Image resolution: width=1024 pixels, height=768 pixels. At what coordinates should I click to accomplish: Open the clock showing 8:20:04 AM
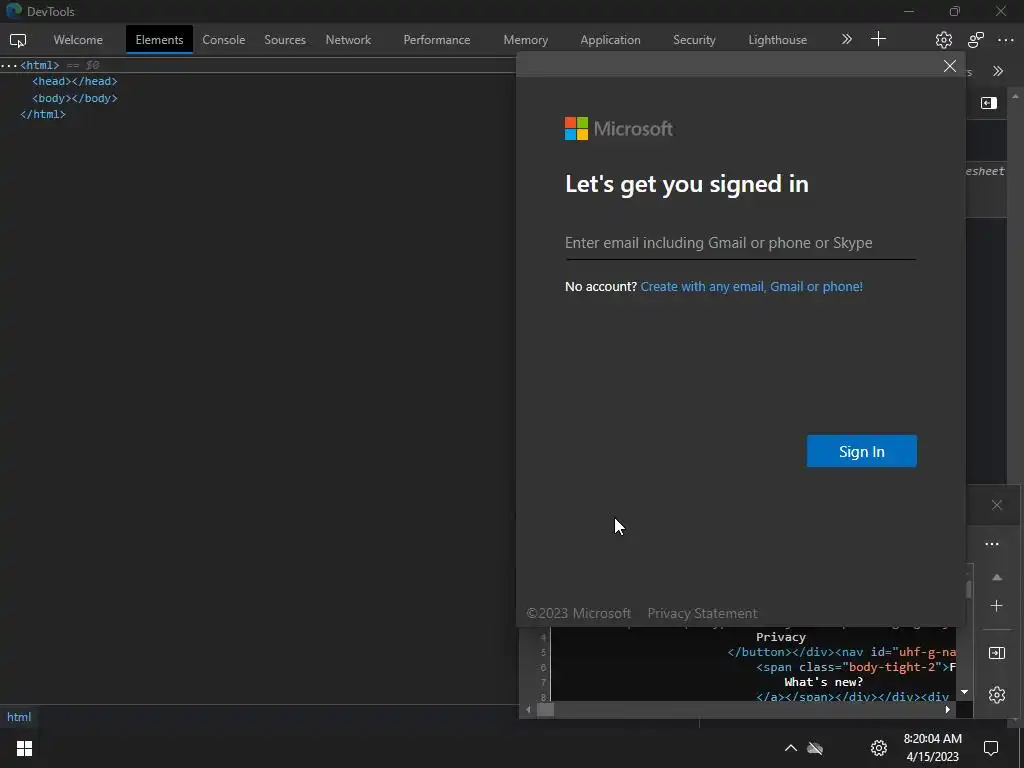pyautogui.click(x=933, y=748)
